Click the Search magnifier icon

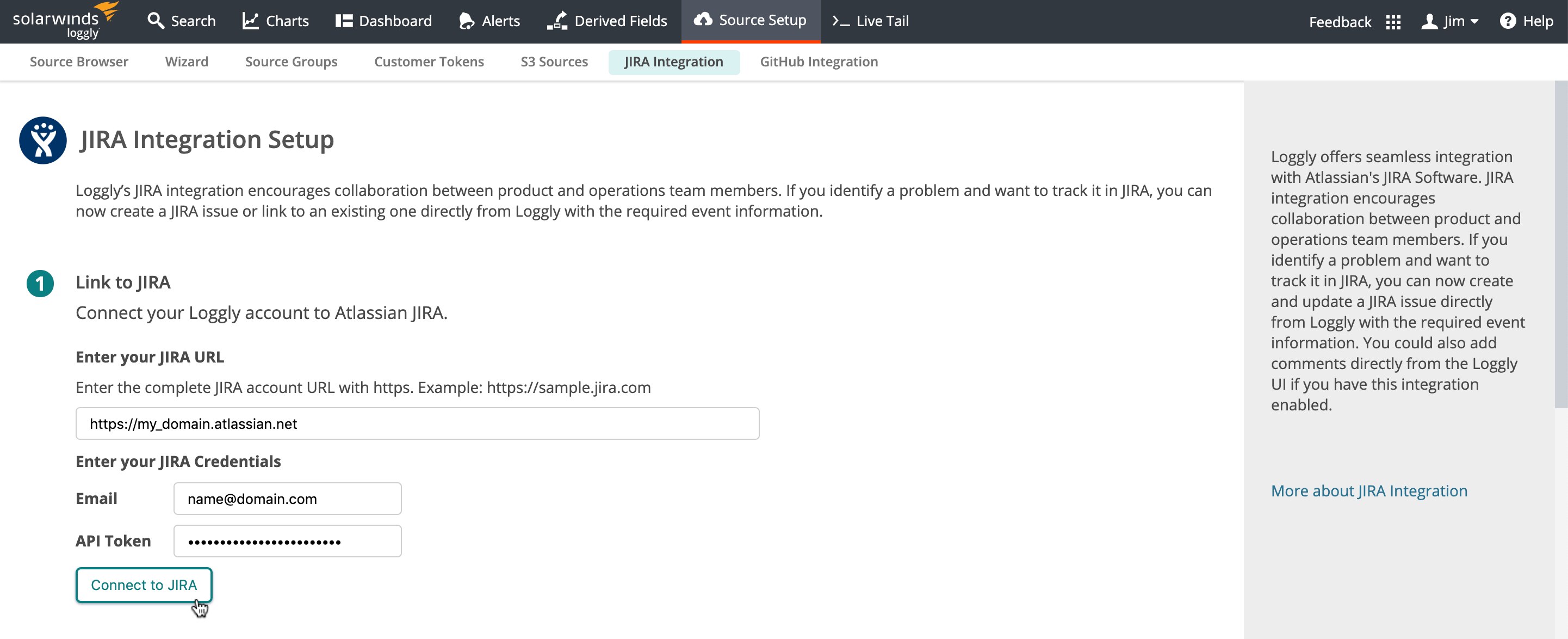(x=156, y=21)
